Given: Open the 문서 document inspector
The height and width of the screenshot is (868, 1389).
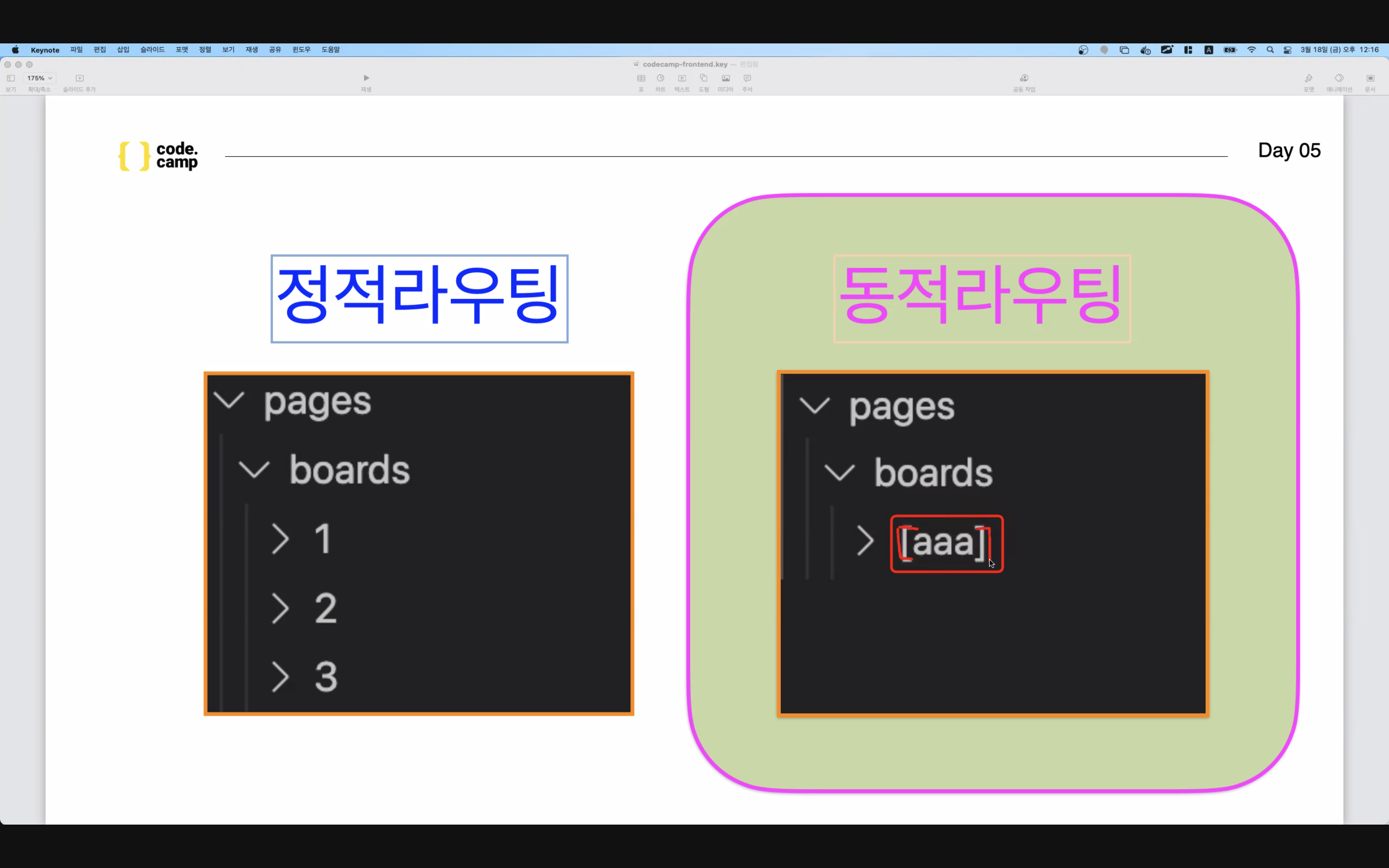Looking at the screenshot, I should tap(1370, 78).
